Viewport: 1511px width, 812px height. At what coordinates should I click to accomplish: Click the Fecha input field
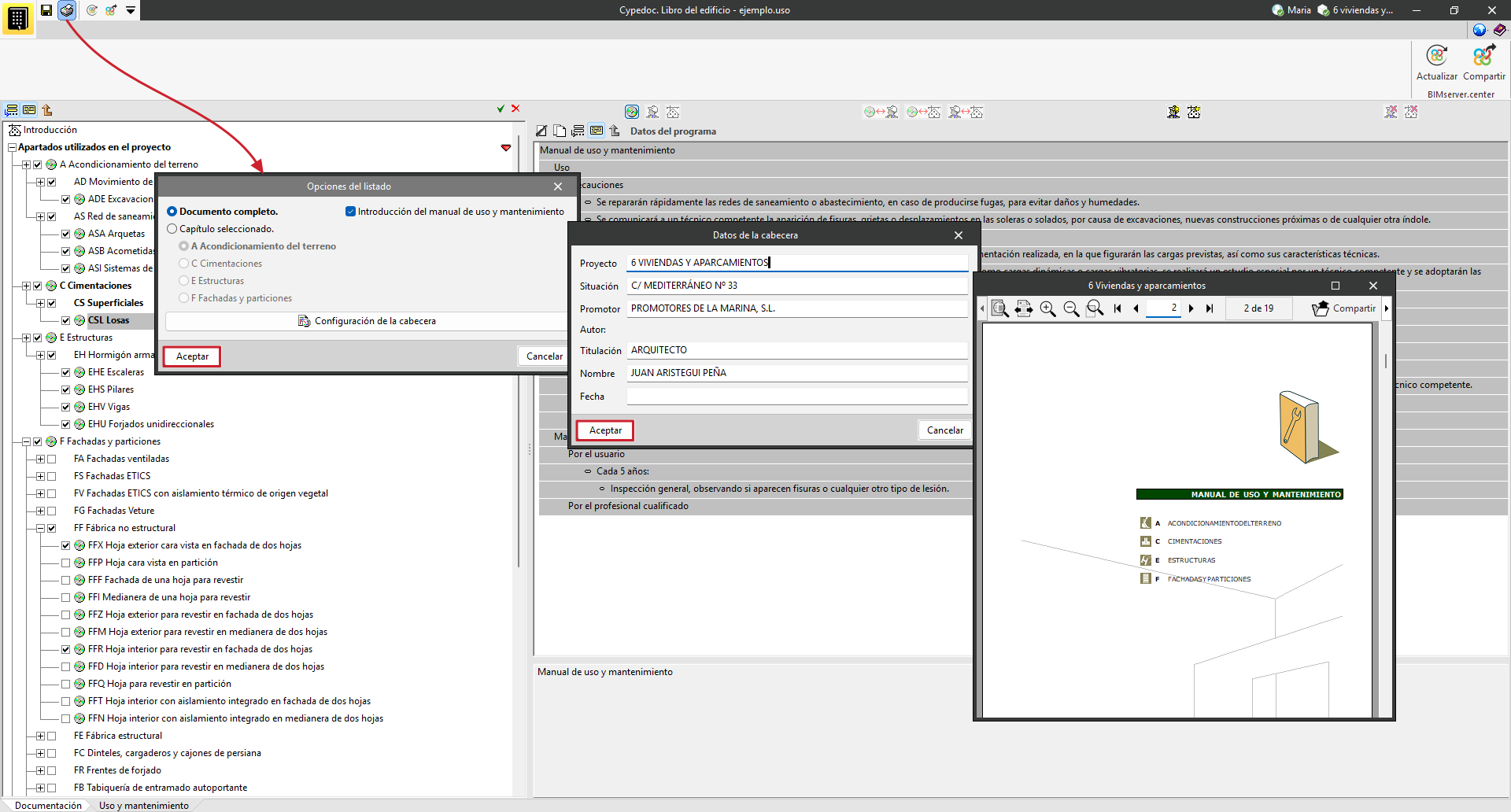tap(796, 397)
